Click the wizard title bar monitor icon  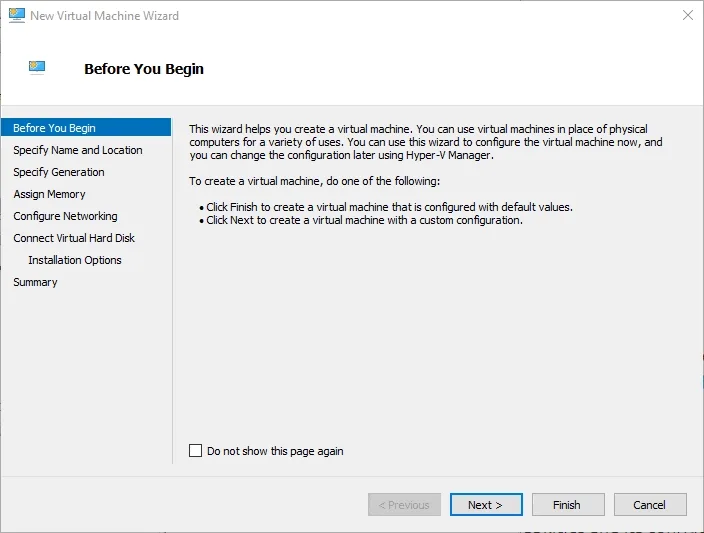[x=17, y=15]
